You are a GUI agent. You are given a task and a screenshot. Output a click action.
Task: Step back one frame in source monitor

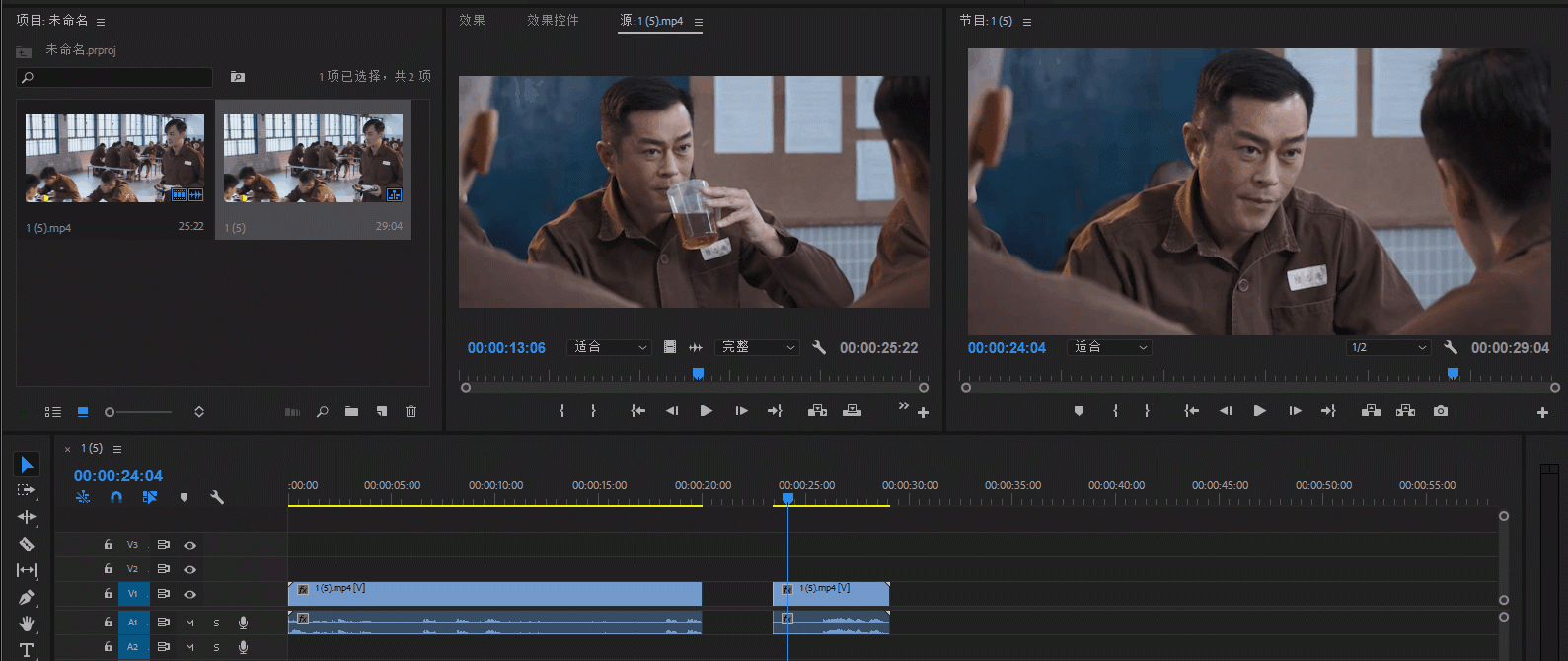point(672,411)
